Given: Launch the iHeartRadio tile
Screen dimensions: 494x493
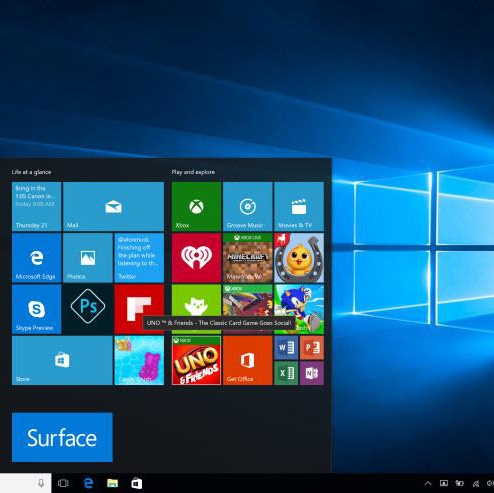Looking at the screenshot, I should 196,258.
